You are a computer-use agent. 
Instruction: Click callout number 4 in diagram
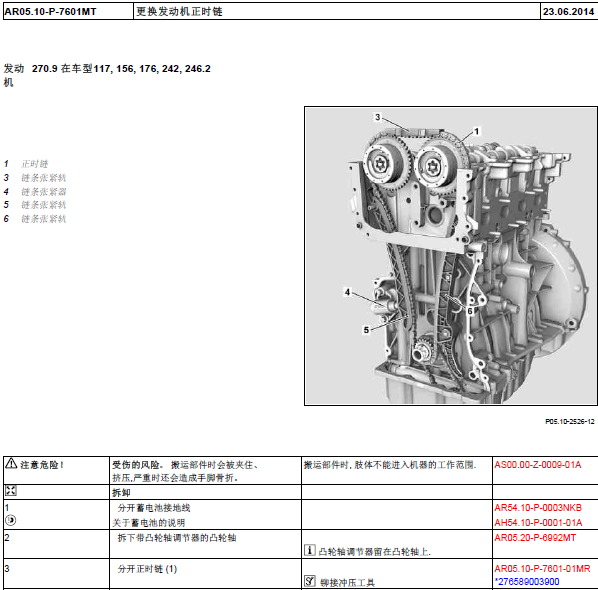[x=347, y=292]
